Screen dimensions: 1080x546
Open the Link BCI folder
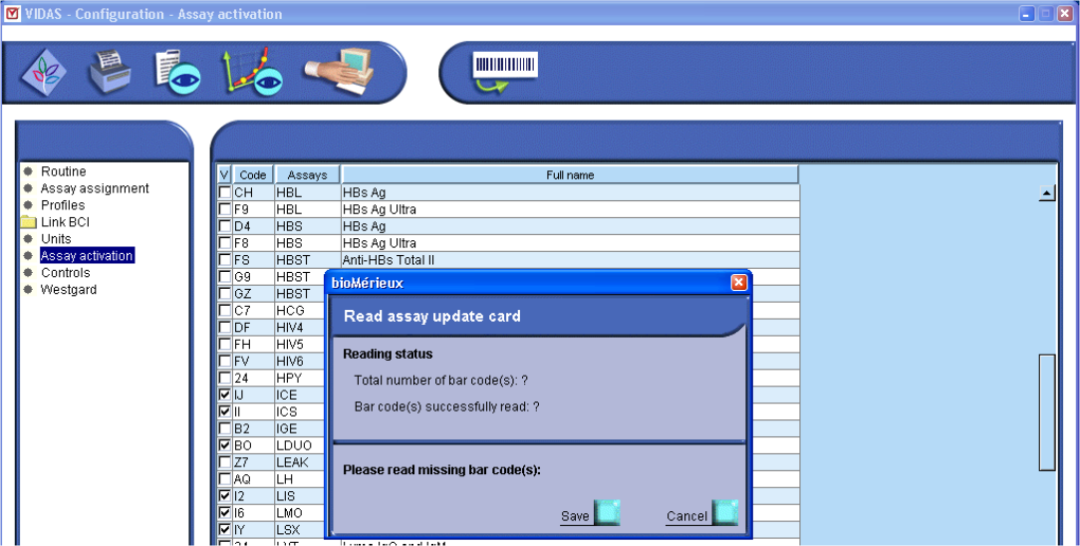coord(64,222)
